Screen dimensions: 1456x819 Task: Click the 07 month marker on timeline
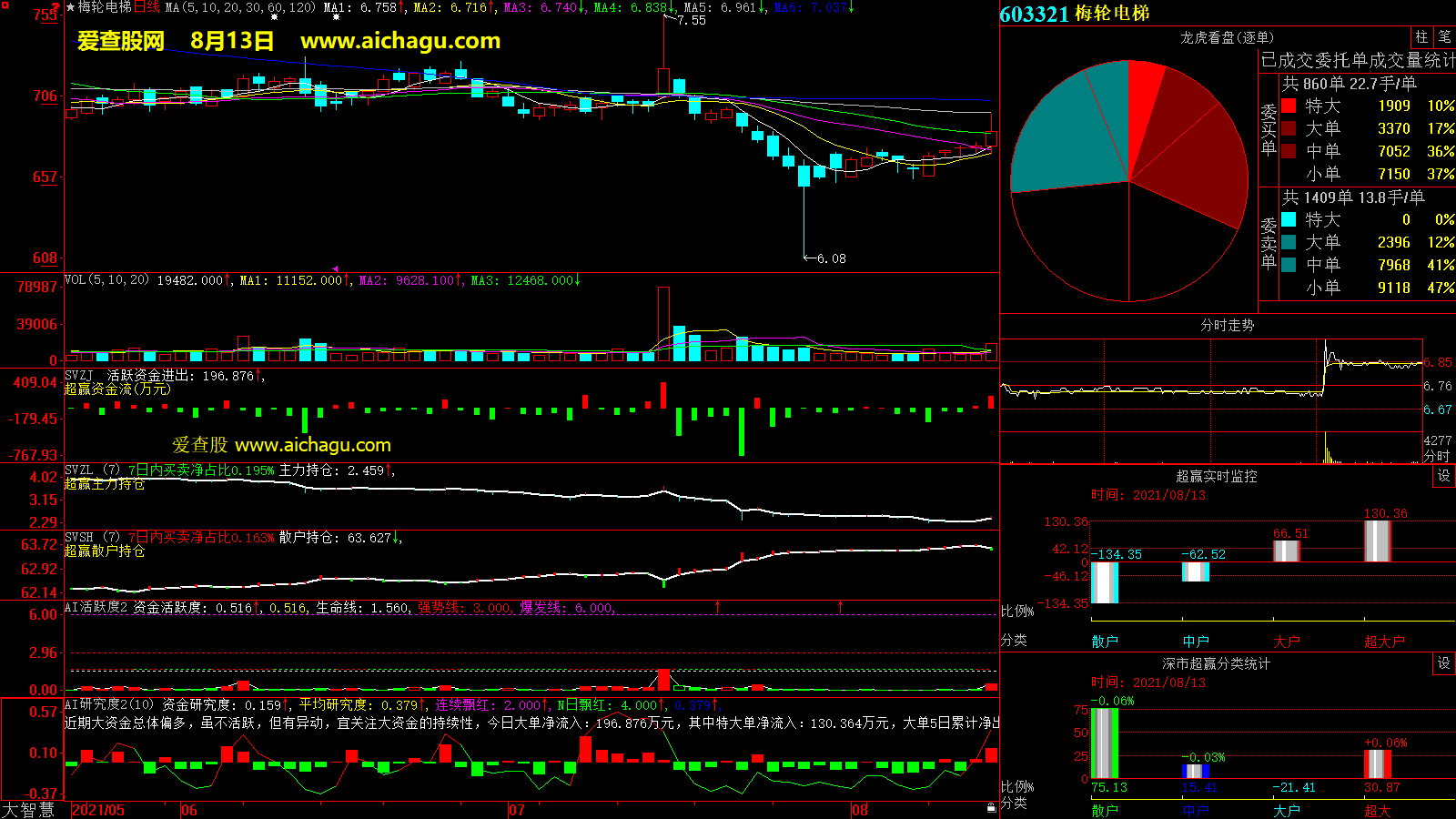click(x=516, y=810)
